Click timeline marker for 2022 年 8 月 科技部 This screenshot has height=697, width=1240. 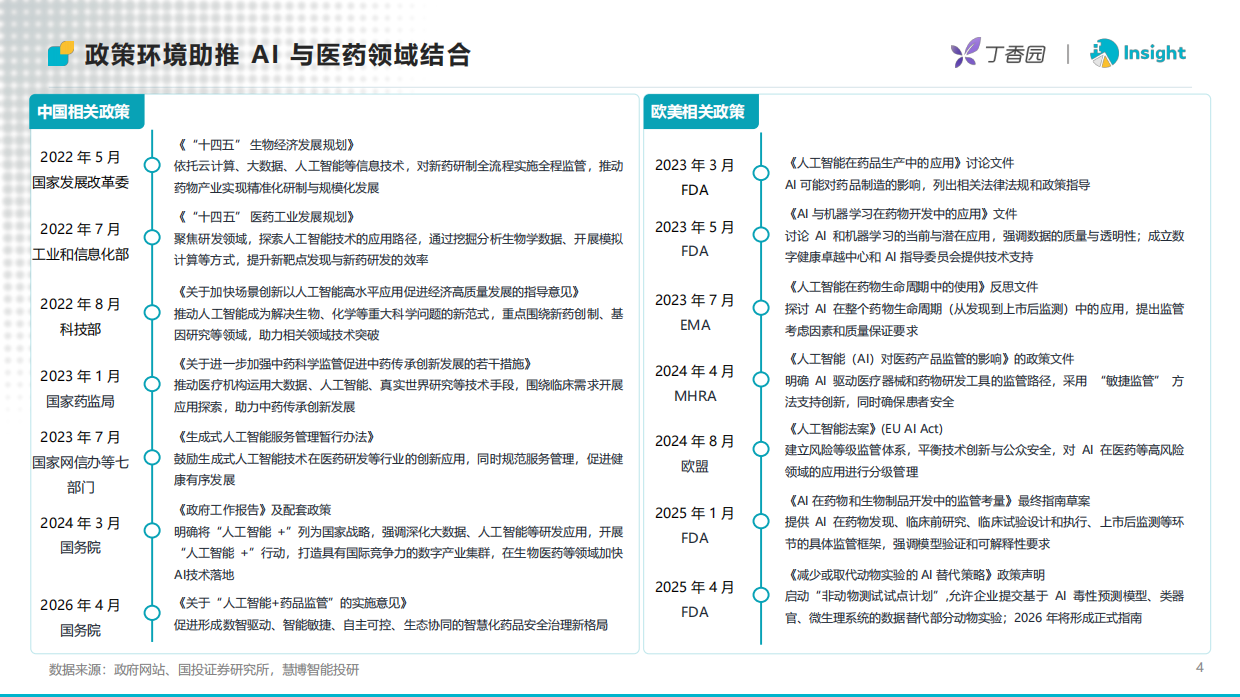click(152, 312)
